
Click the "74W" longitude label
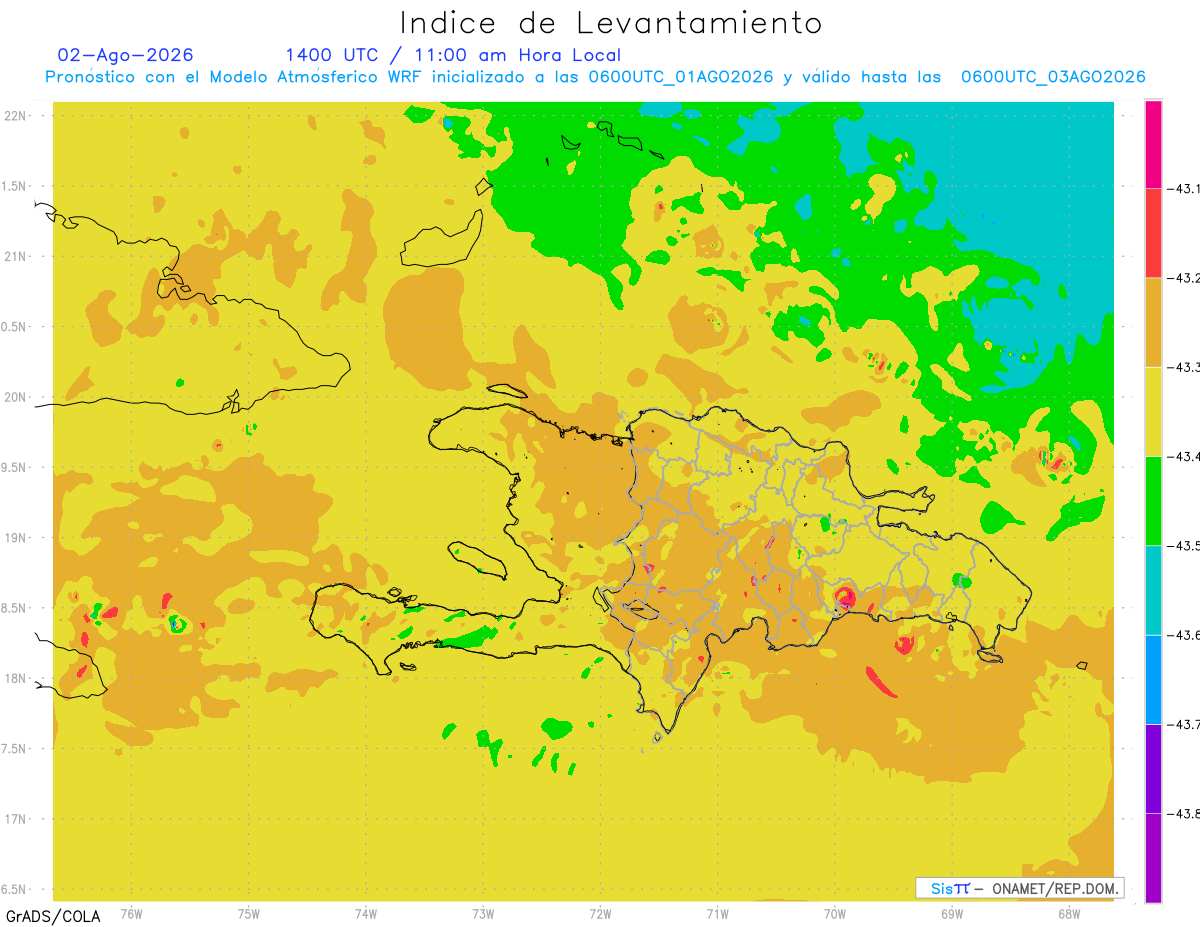[x=366, y=913]
